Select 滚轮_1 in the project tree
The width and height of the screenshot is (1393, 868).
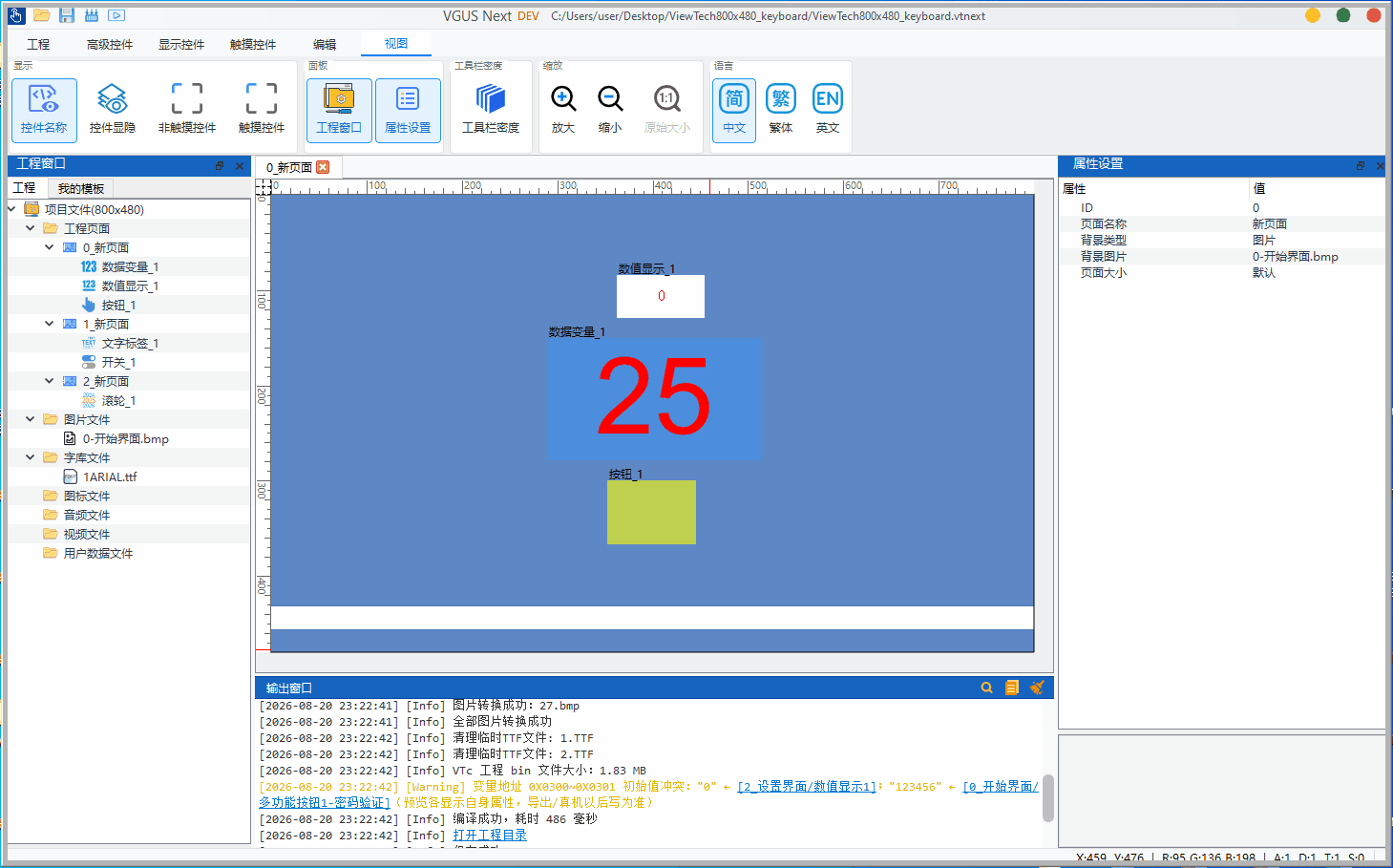(x=118, y=400)
